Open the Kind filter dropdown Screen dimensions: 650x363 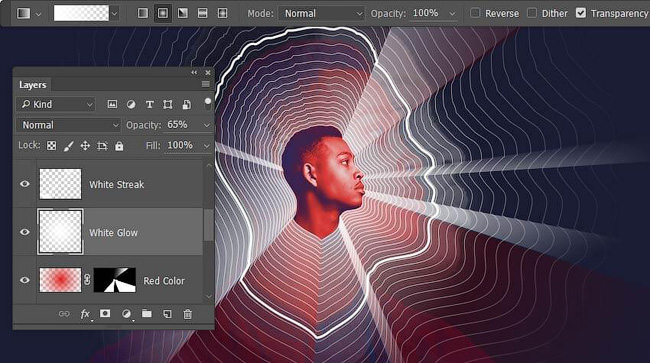[56, 104]
